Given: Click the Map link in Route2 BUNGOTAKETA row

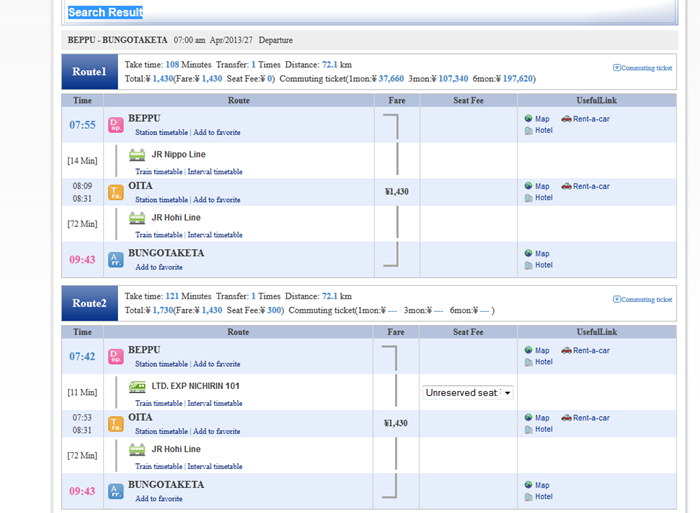Looking at the screenshot, I should (x=542, y=485).
